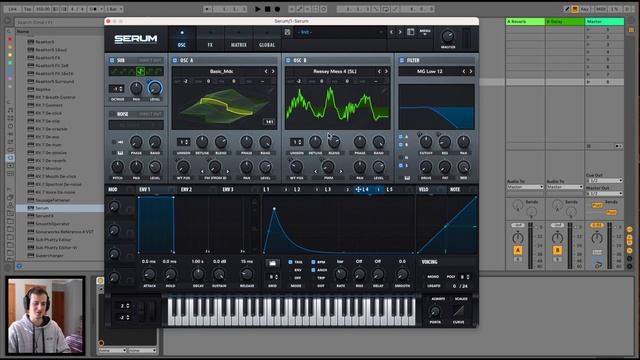This screenshot has height=360, width=640.
Task: Click the LFO Smooth knob
Action: point(402,274)
